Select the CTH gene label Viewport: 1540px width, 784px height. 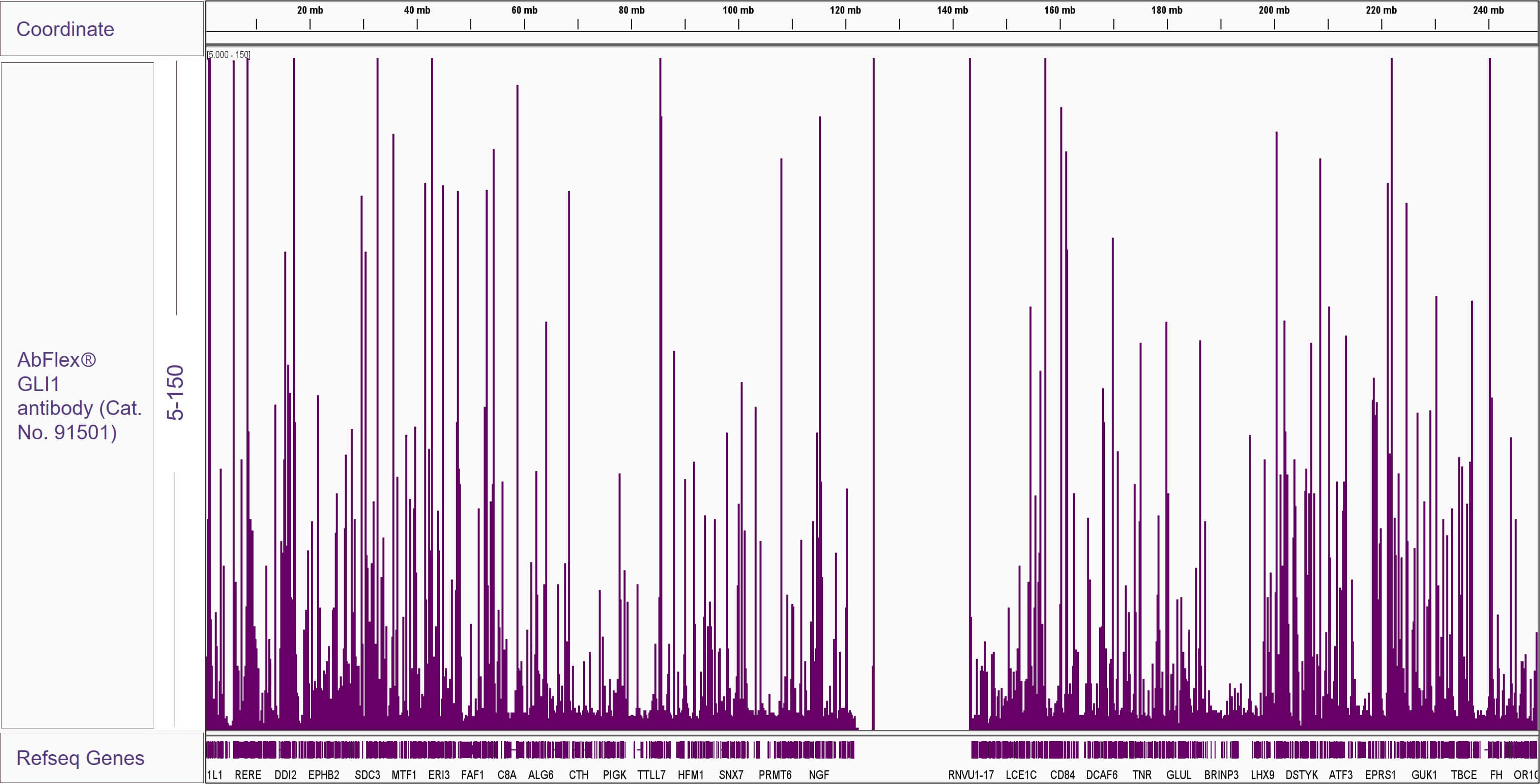click(578, 774)
